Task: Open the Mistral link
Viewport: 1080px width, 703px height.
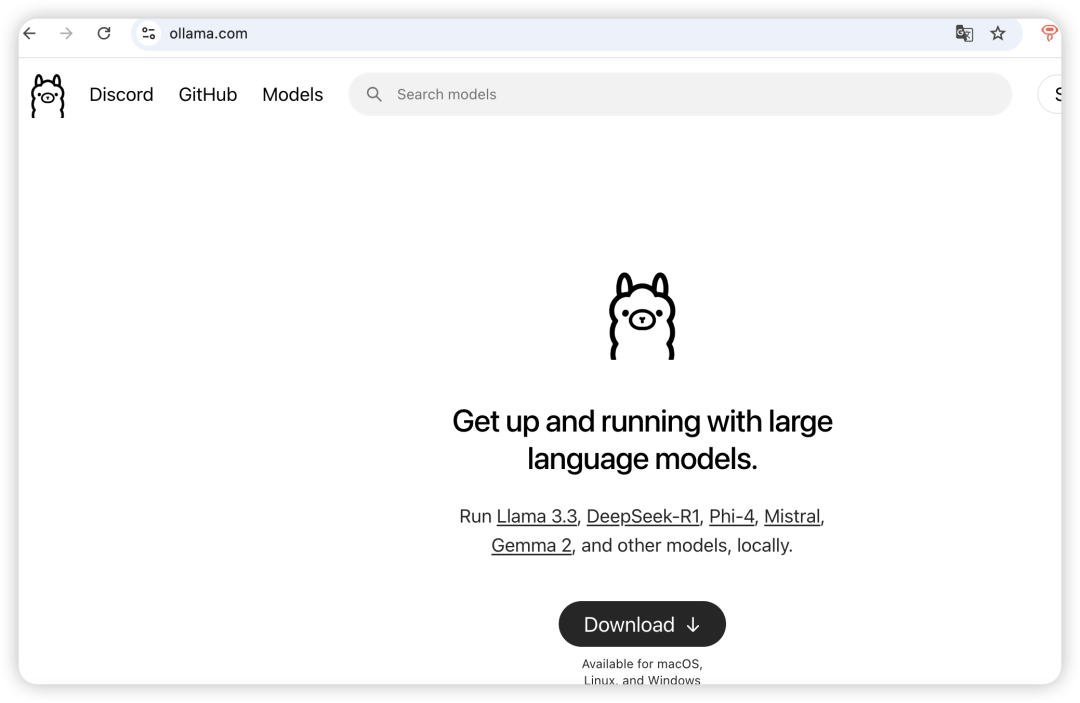Action: click(792, 516)
